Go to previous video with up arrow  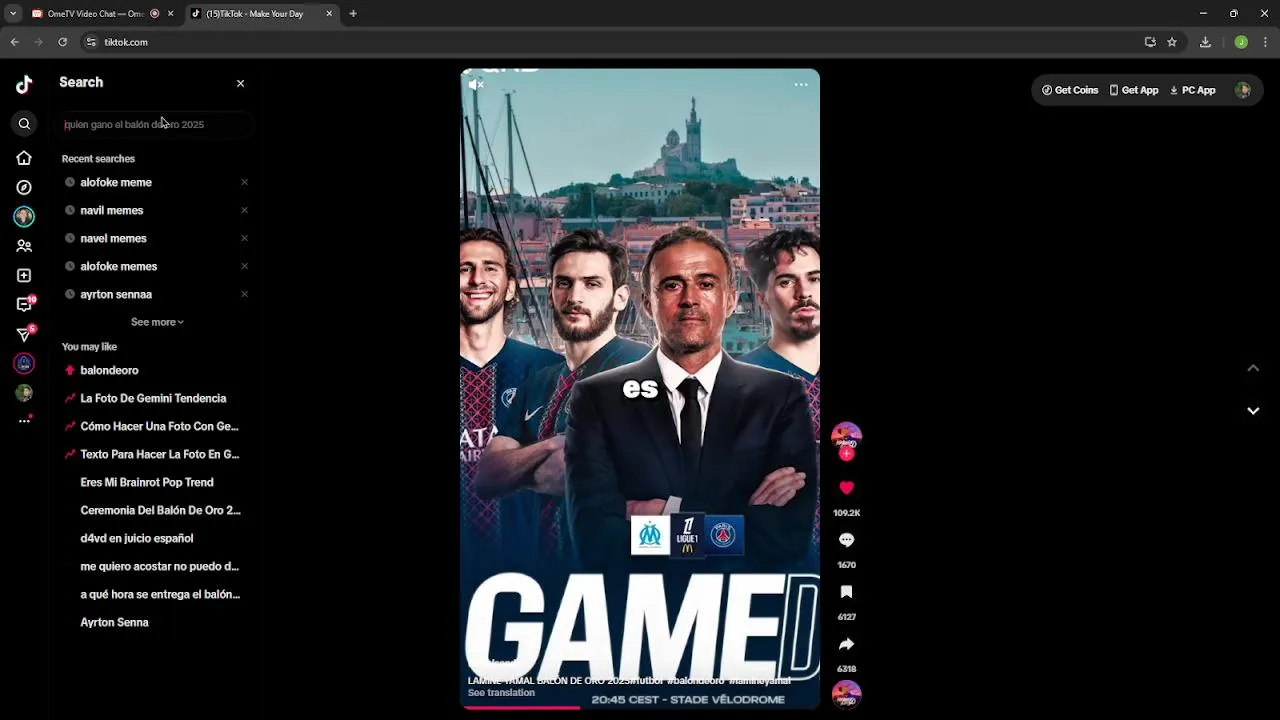[1253, 368]
